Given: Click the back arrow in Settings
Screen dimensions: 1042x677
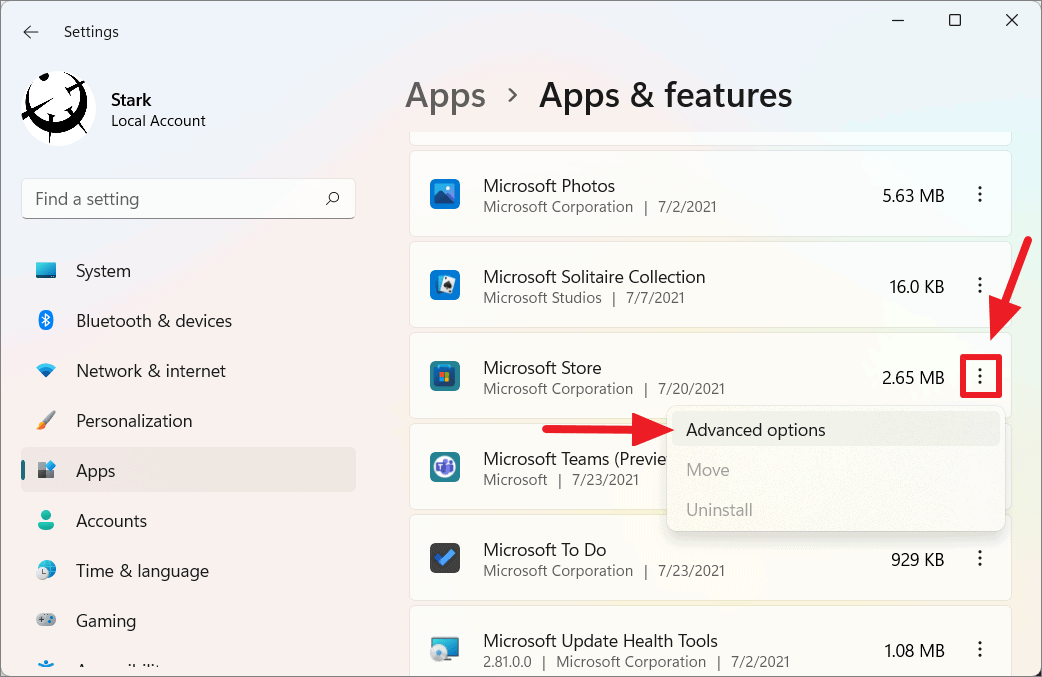Looking at the screenshot, I should [30, 31].
